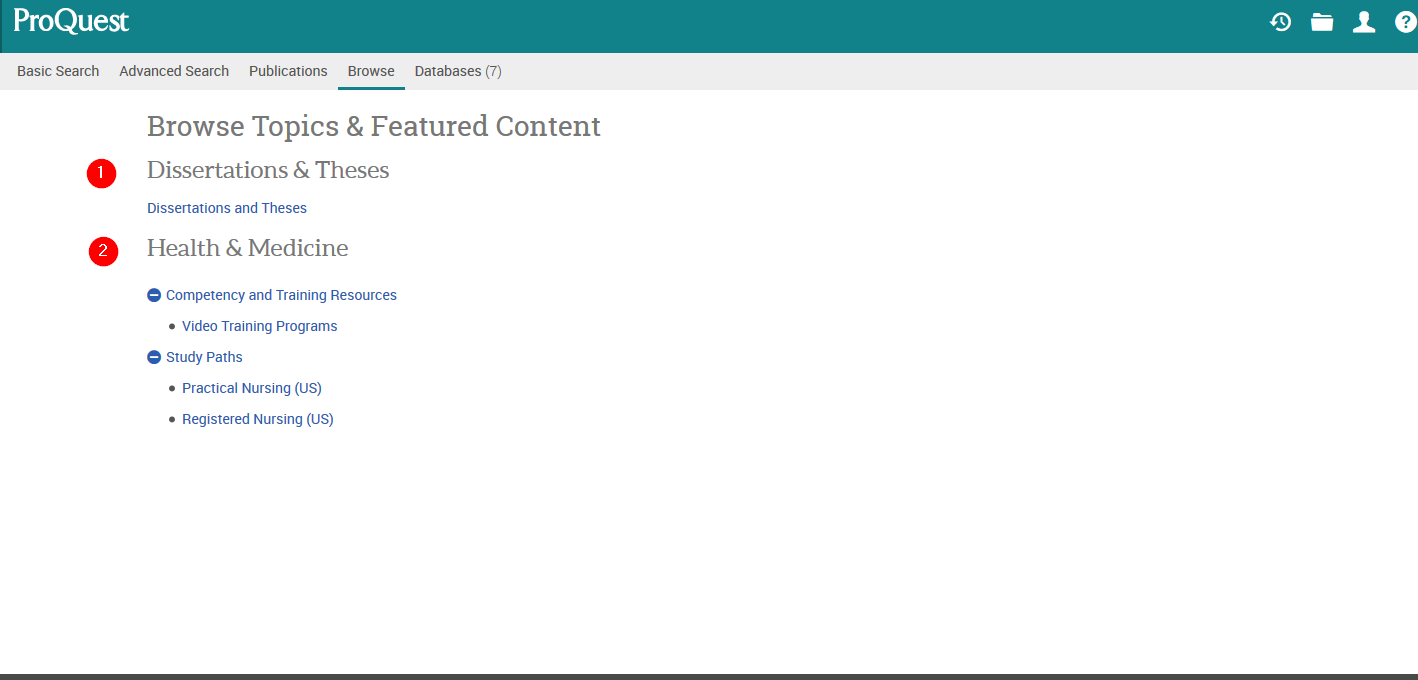Open the Video Training Programs link
Image resolution: width=1418 pixels, height=680 pixels.
(x=260, y=326)
